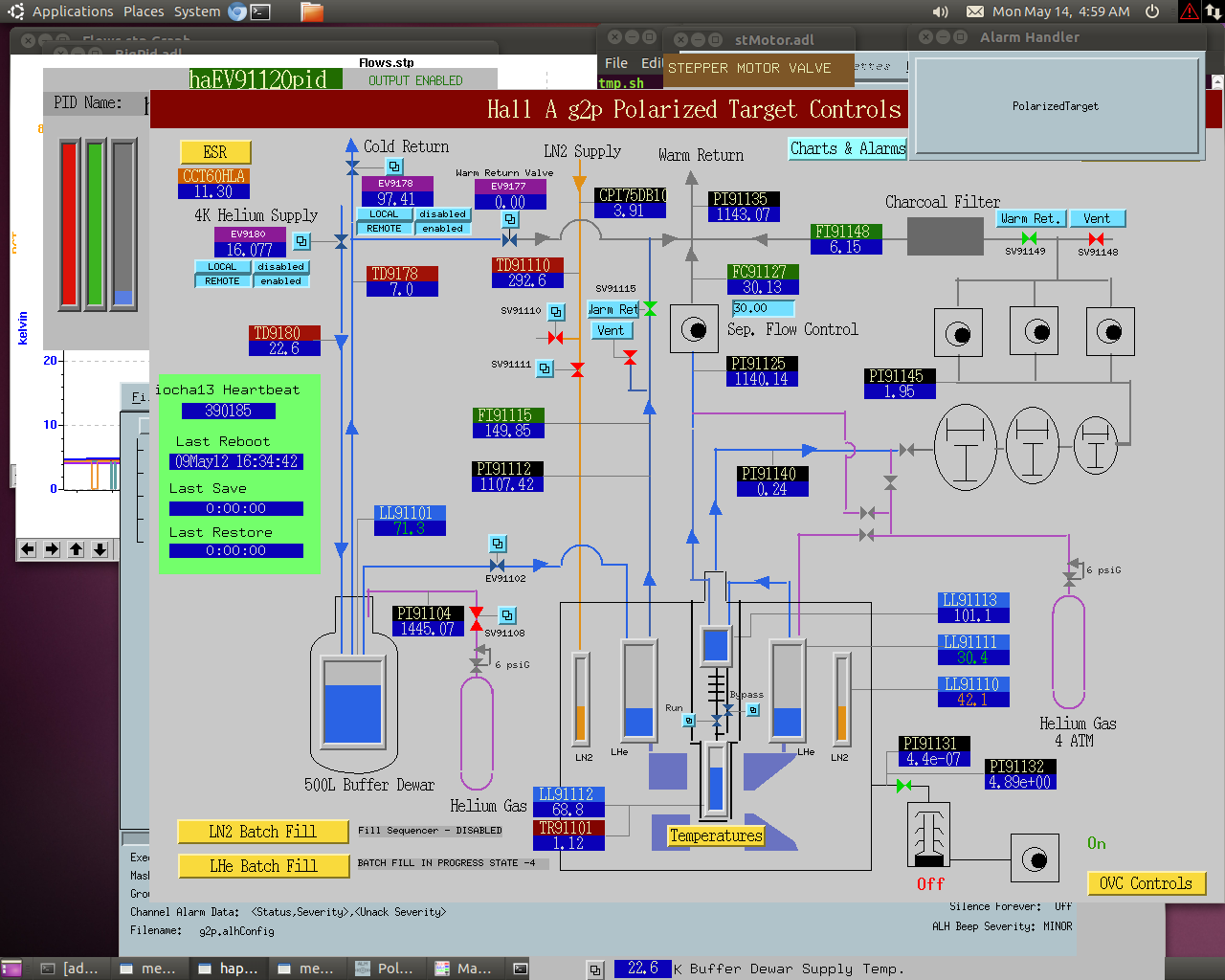Launch Chrome browser from top panel
1225x980 pixels.
tap(237, 11)
